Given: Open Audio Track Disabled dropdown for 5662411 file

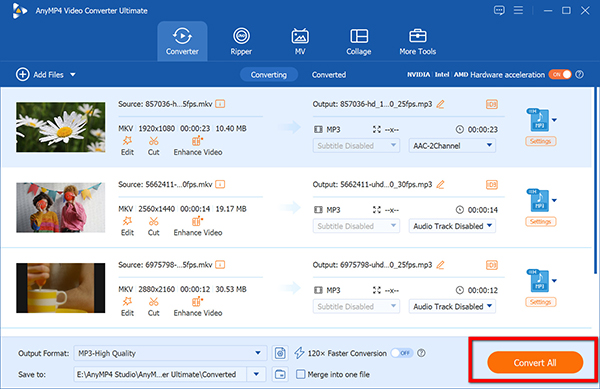Looking at the screenshot, I should [x=452, y=226].
